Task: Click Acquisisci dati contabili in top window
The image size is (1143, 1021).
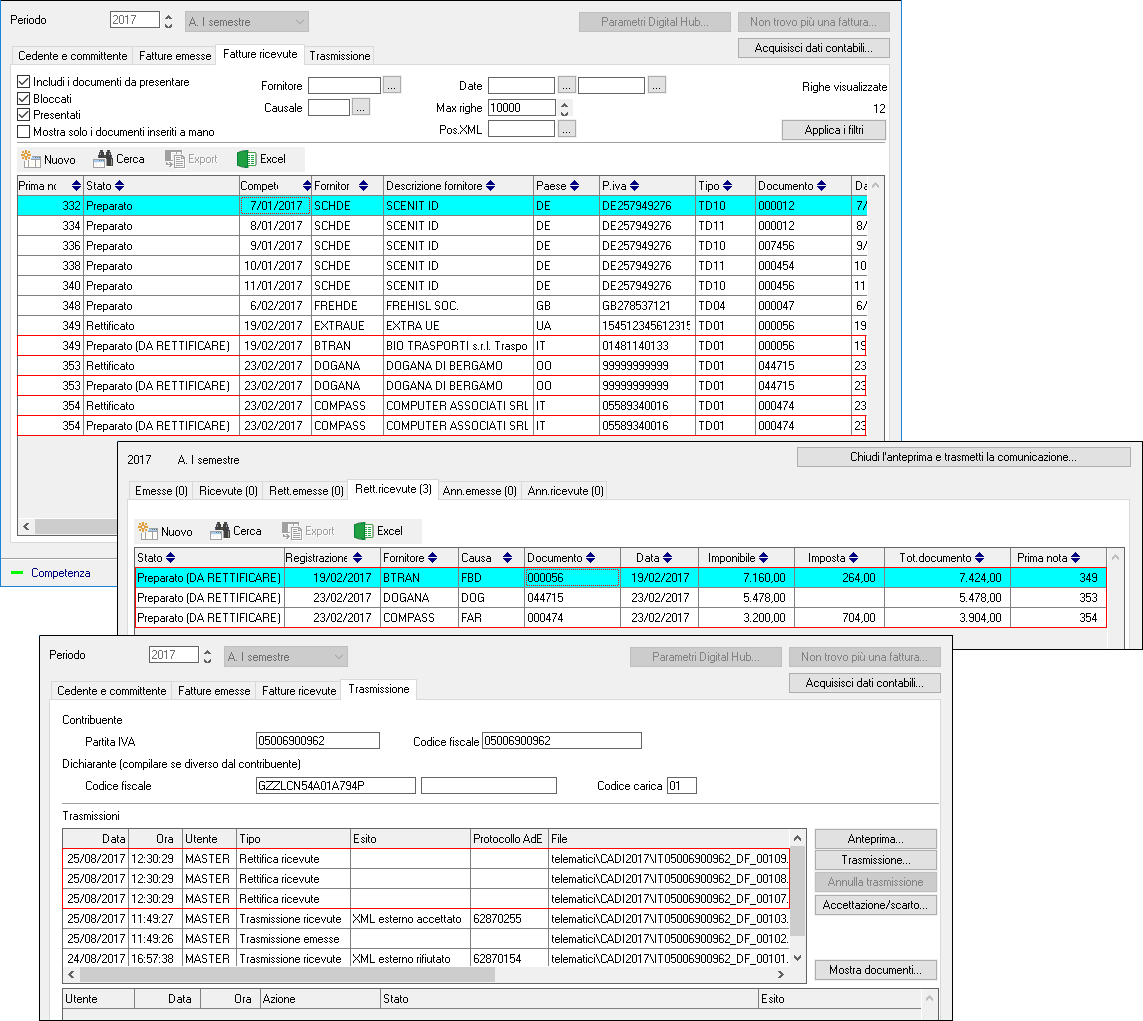Action: (x=814, y=48)
